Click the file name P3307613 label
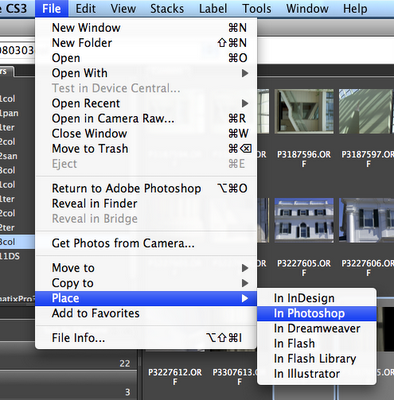 [x=235, y=377]
